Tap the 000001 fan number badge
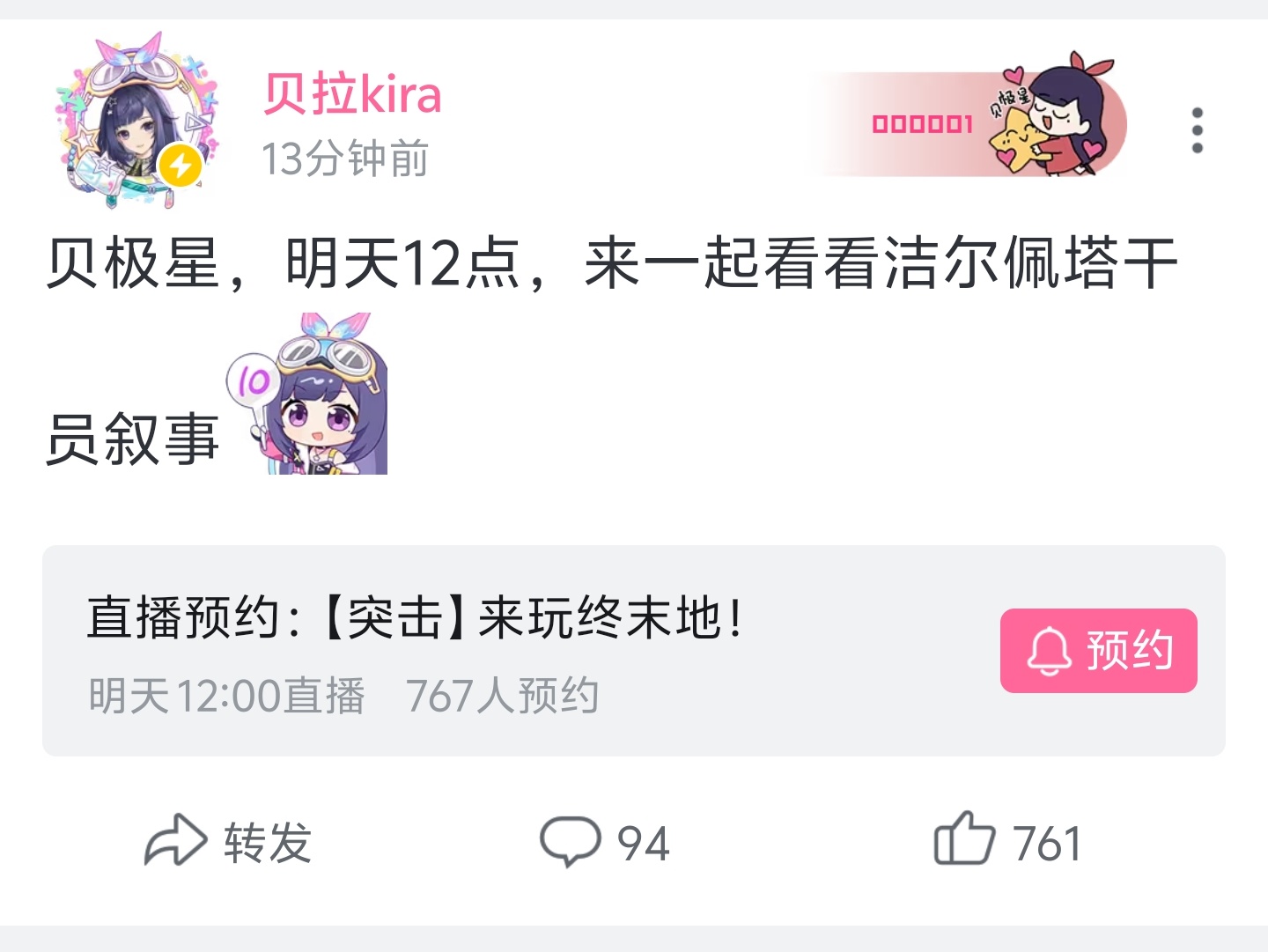The image size is (1268, 952). pos(922,124)
